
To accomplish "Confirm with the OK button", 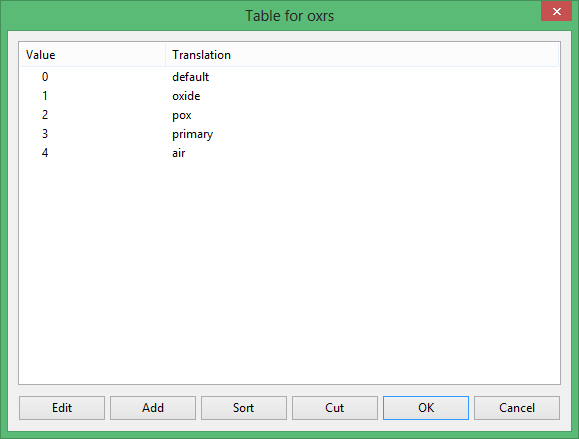I will point(426,408).
